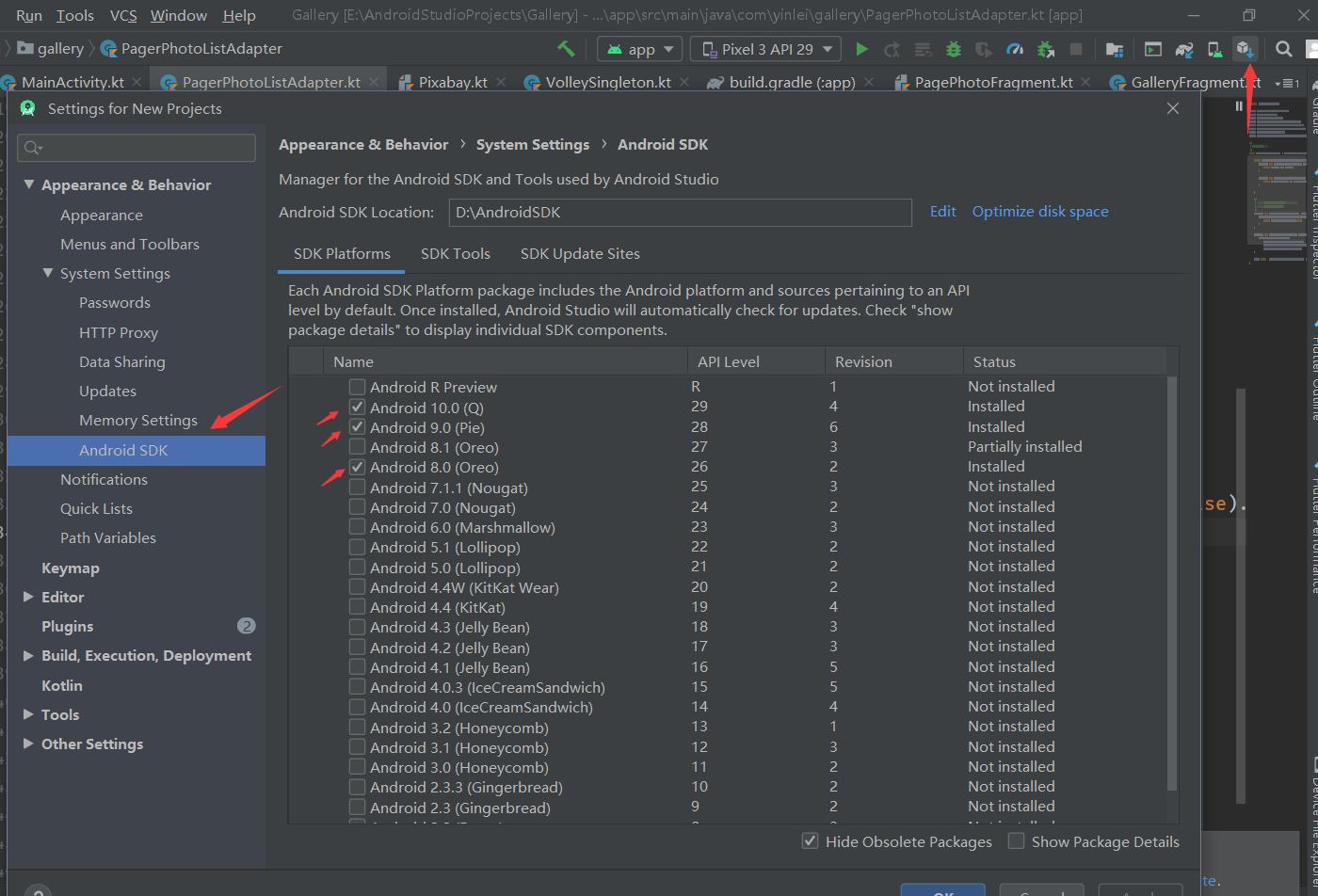The image size is (1318, 896).
Task: Run the app with green play icon
Action: coord(861,49)
